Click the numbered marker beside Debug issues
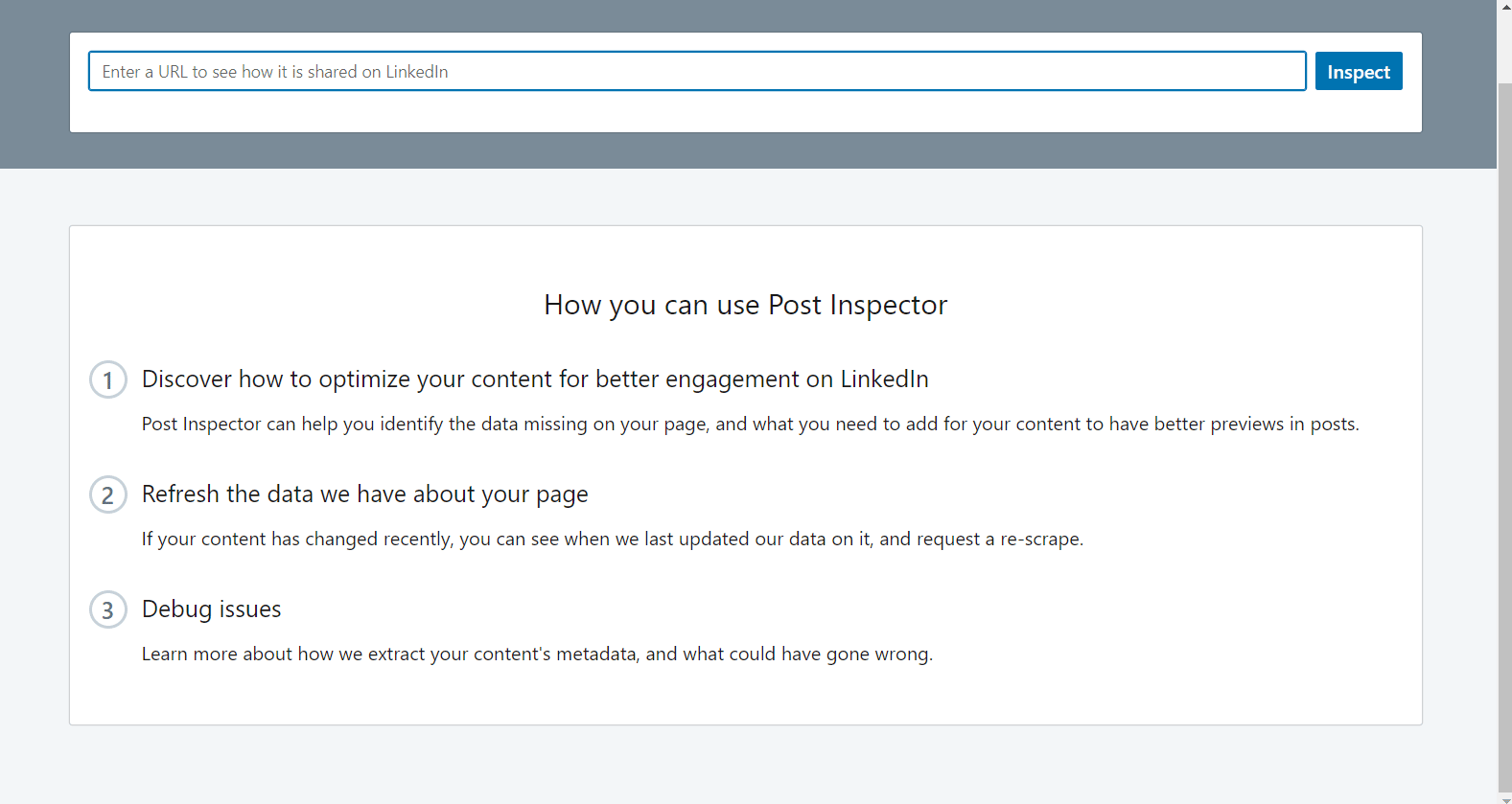 coord(107,609)
